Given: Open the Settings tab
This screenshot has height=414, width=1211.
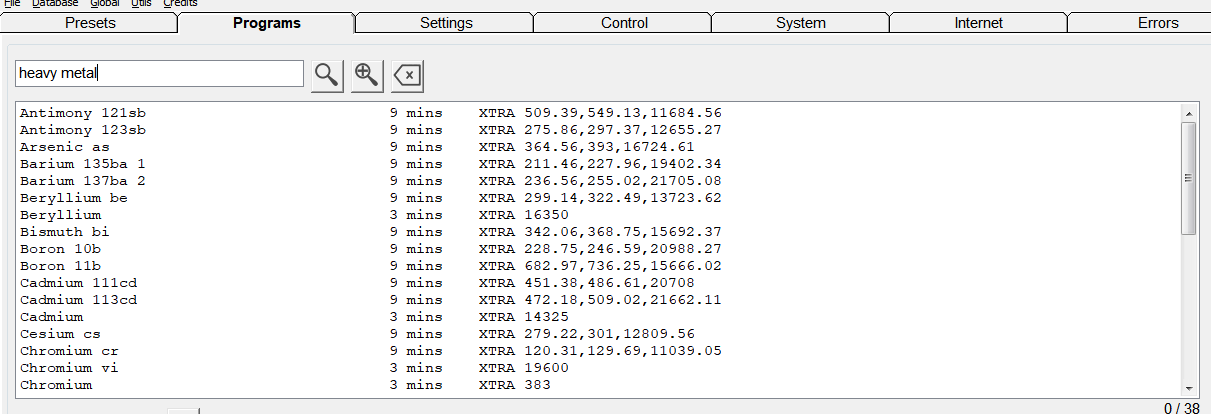Looking at the screenshot, I should point(446,23).
